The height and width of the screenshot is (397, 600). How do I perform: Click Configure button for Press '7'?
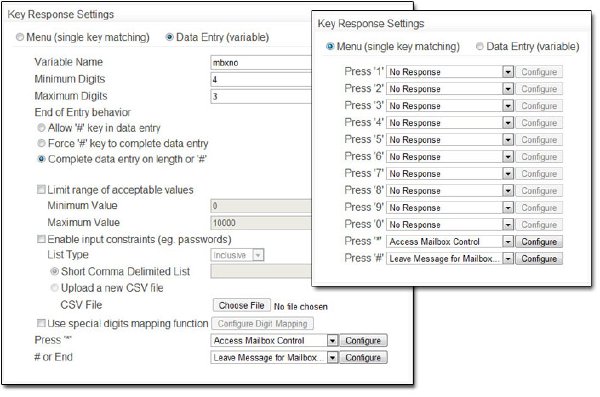[x=539, y=174]
